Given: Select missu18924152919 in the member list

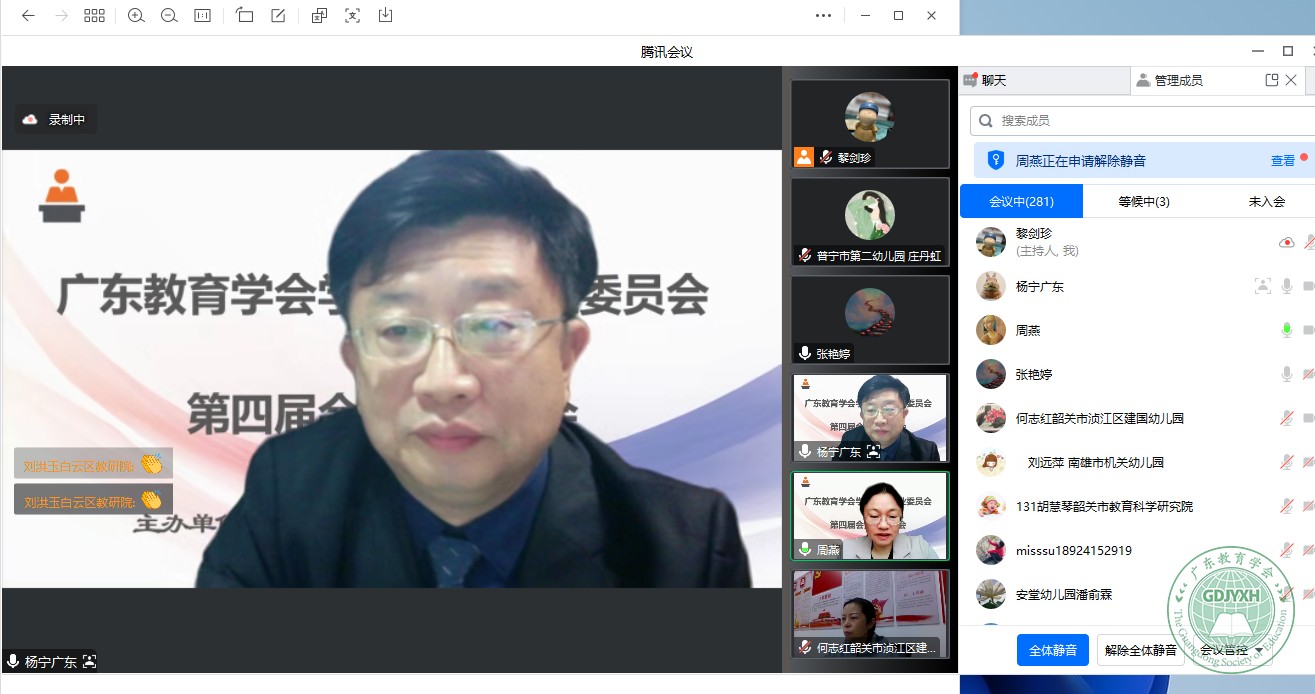Looking at the screenshot, I should 1074,550.
